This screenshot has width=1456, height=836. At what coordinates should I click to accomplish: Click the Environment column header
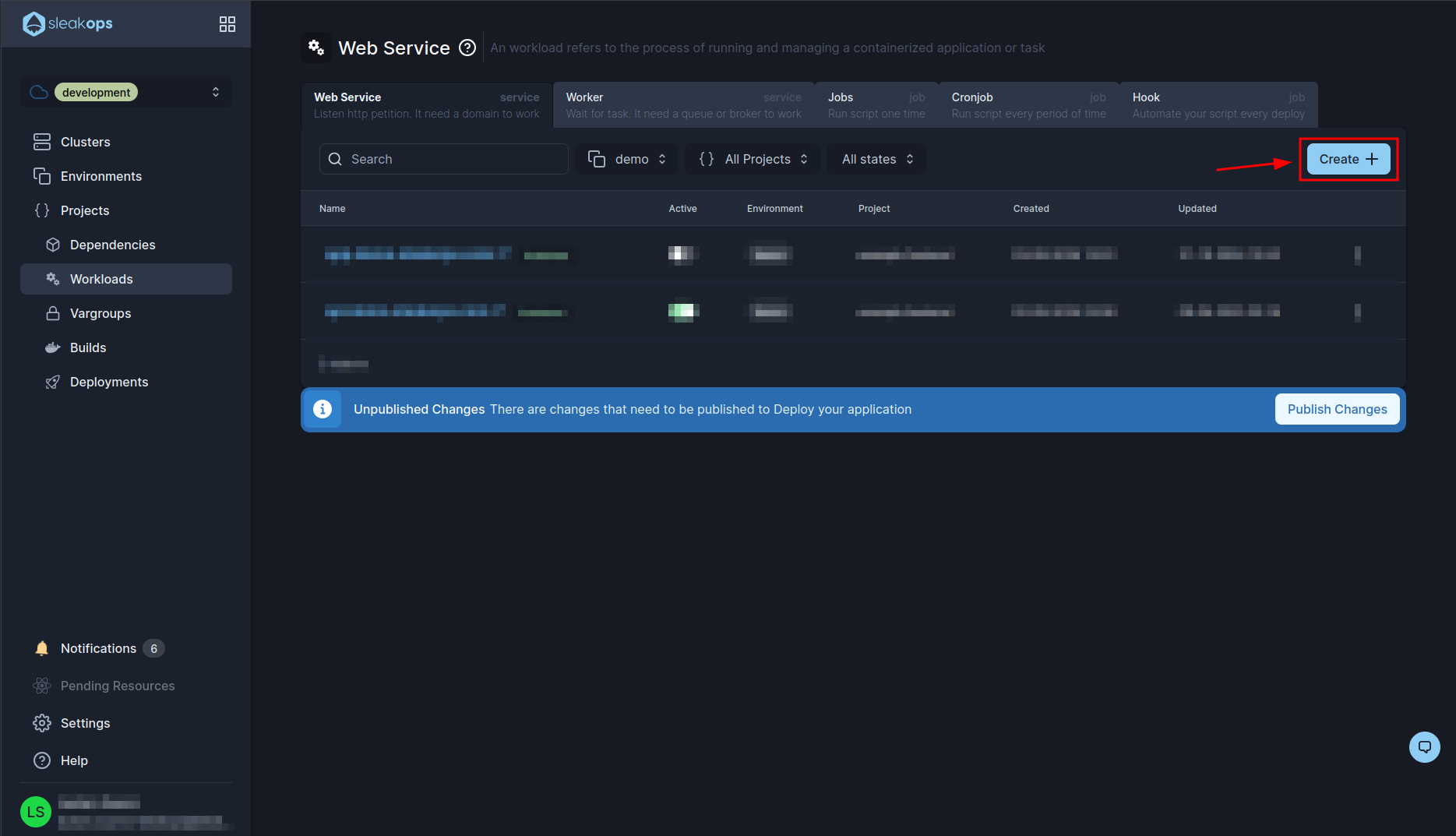coord(774,208)
